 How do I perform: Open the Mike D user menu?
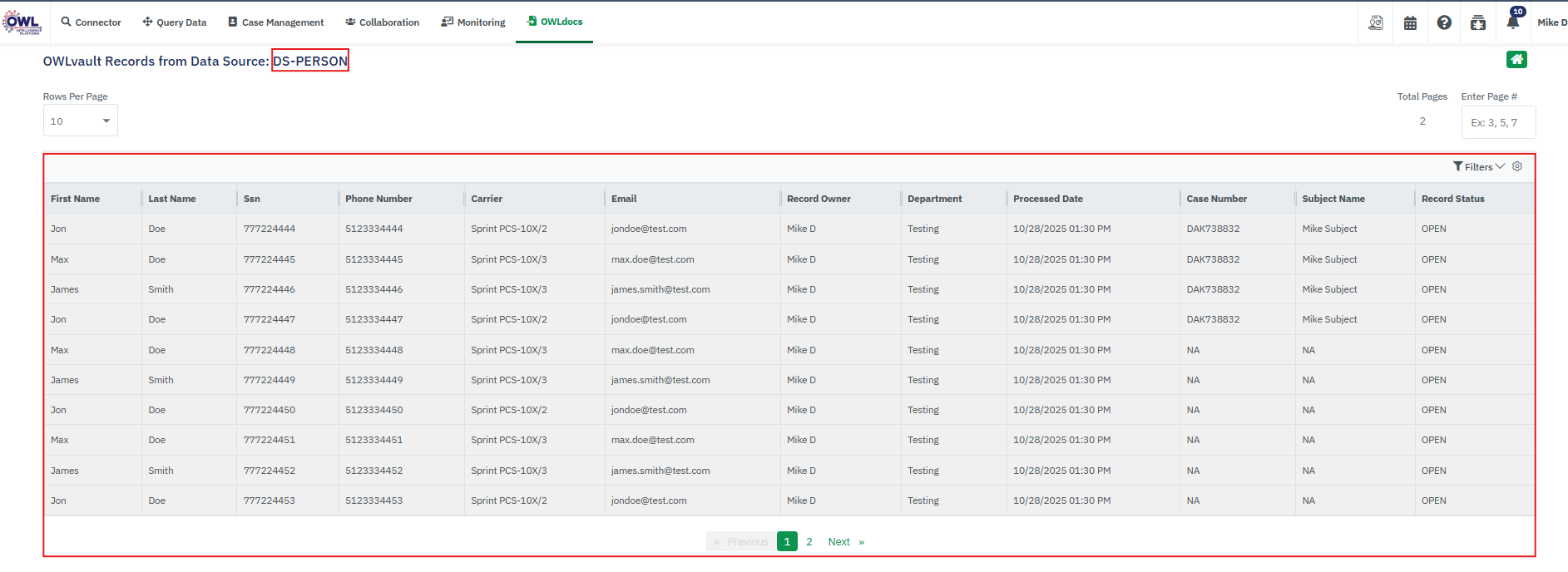(1551, 22)
